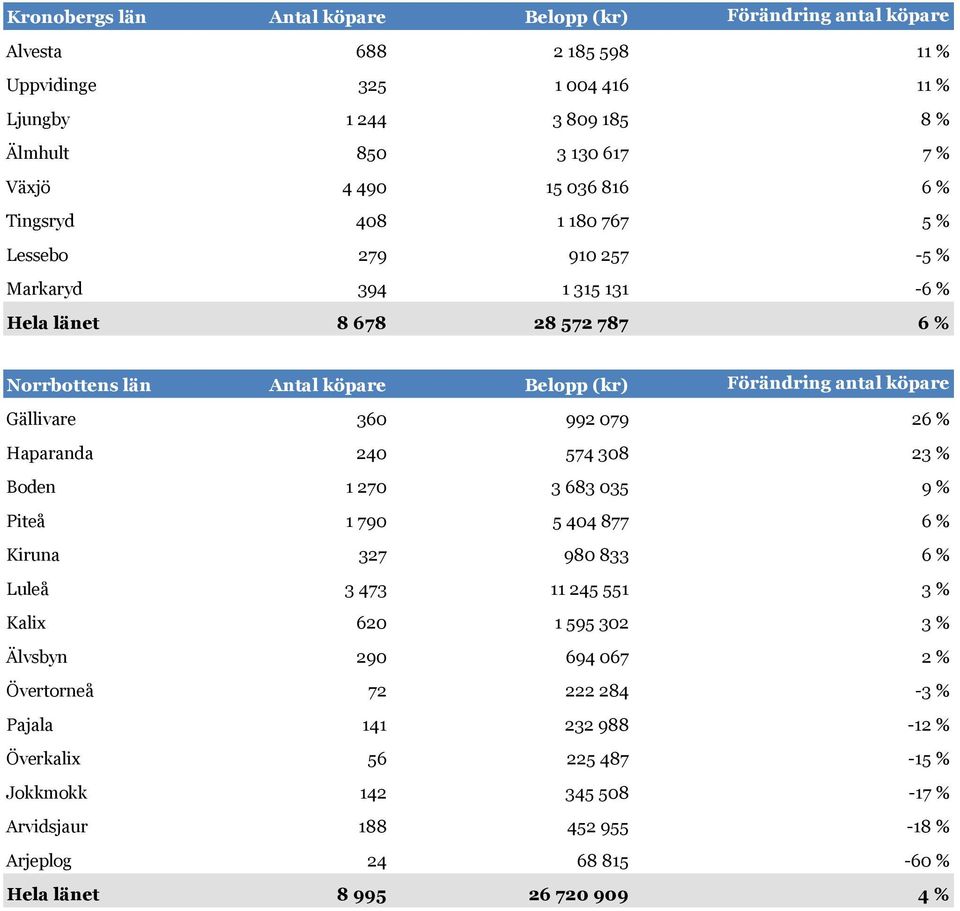Image resolution: width=960 pixels, height=911 pixels.
Task: Select Piteå's buyer count 1 790
Action: [365, 522]
